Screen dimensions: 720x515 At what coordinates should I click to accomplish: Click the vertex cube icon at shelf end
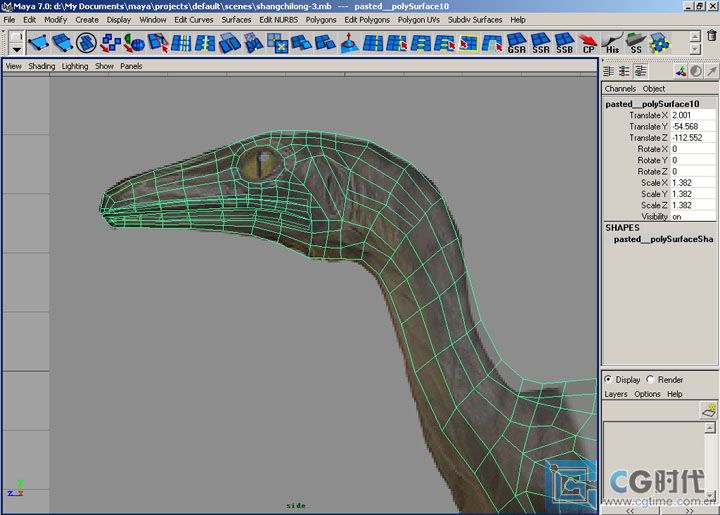[660, 44]
